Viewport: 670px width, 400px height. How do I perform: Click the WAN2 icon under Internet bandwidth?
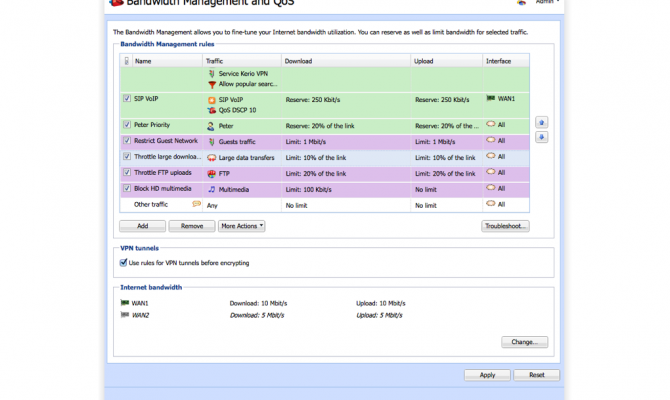point(125,315)
